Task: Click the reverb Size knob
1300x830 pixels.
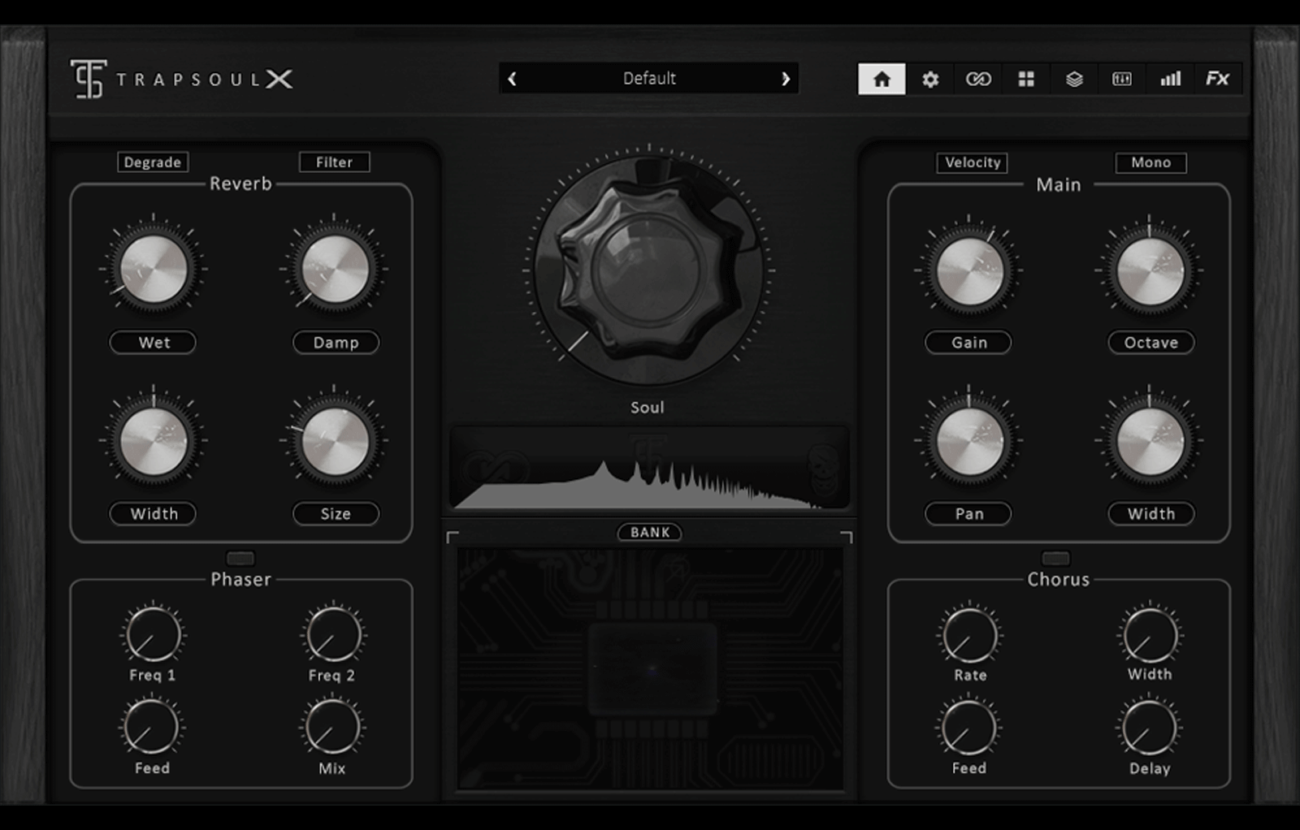Action: pyautogui.click(x=335, y=441)
